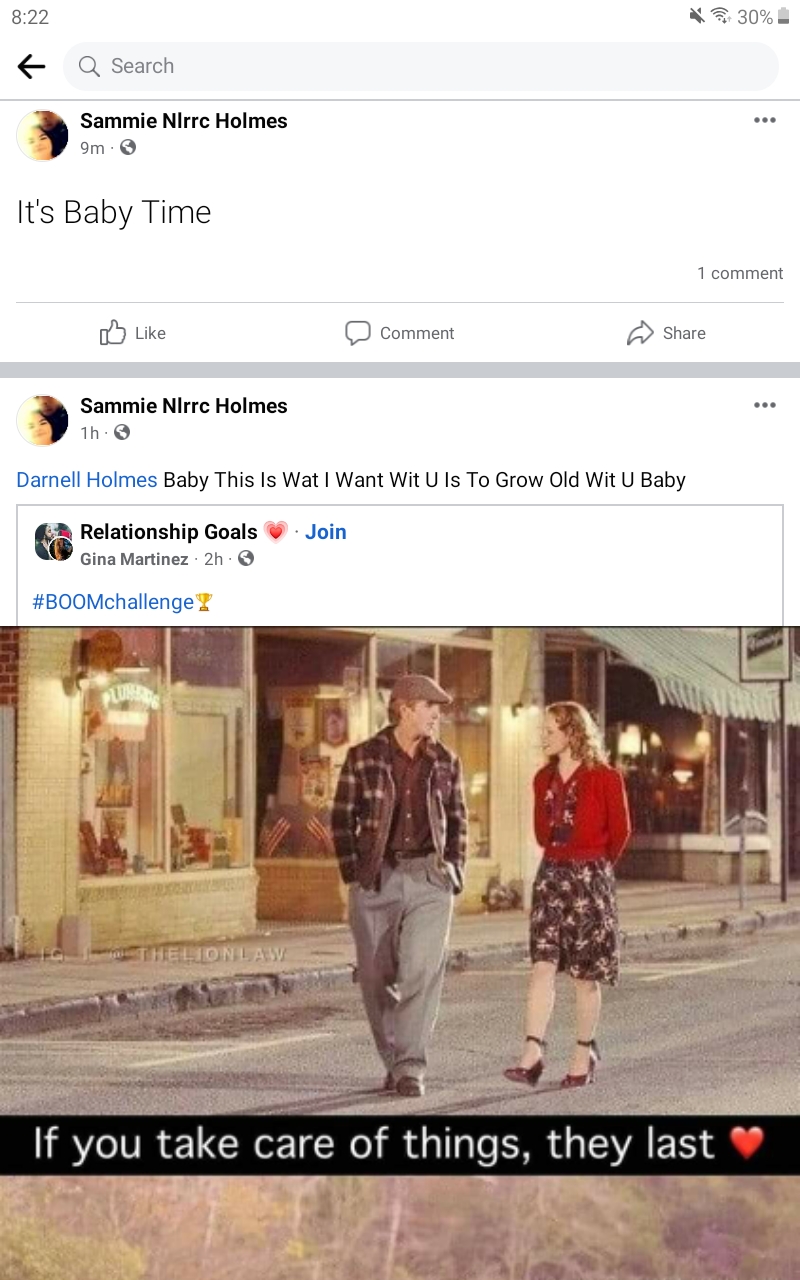The height and width of the screenshot is (1280, 800).
Task: Open tagged profile Darnell Holmes
Action: click(x=87, y=480)
